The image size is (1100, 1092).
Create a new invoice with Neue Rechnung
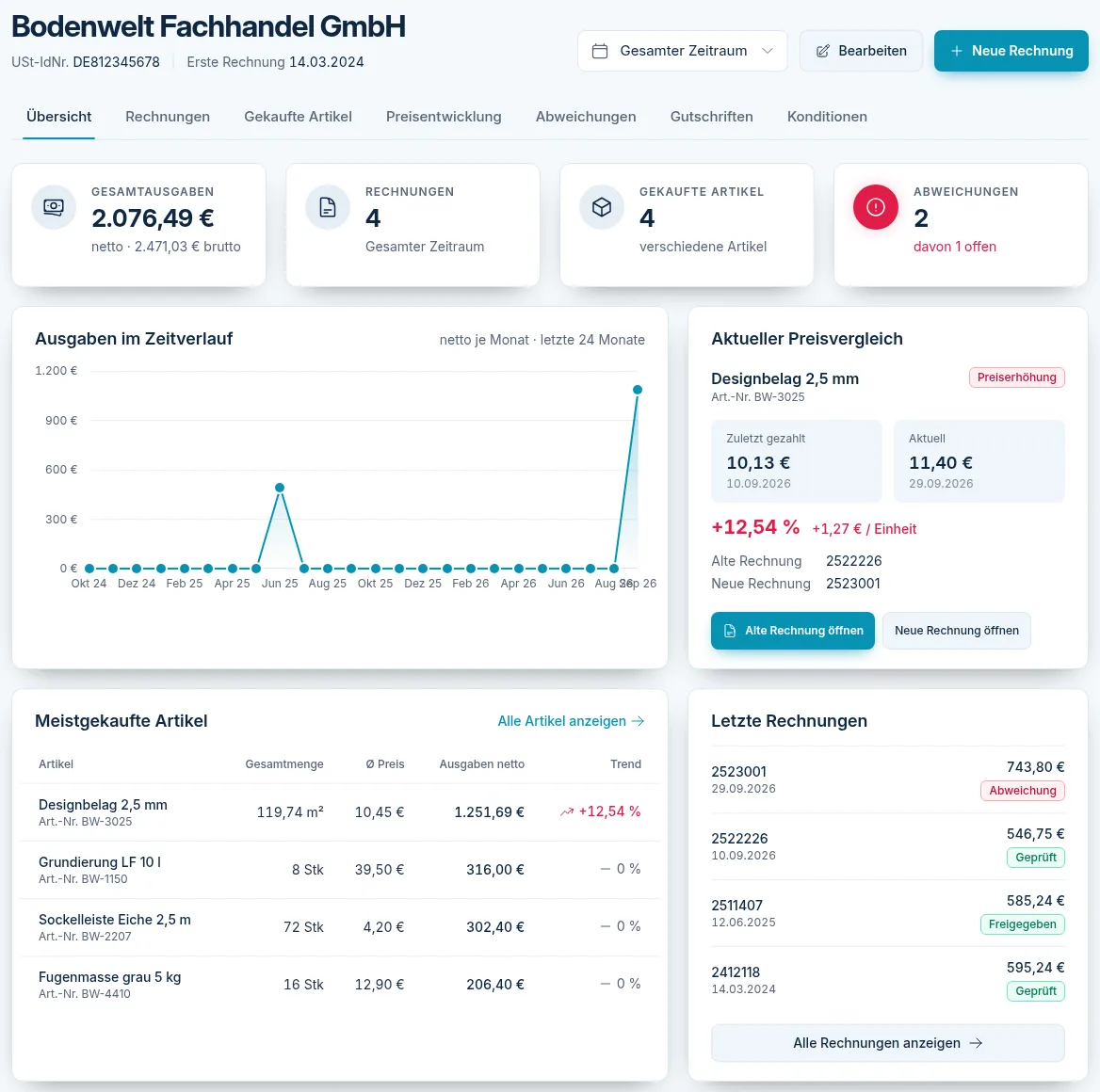pyautogui.click(x=1011, y=51)
